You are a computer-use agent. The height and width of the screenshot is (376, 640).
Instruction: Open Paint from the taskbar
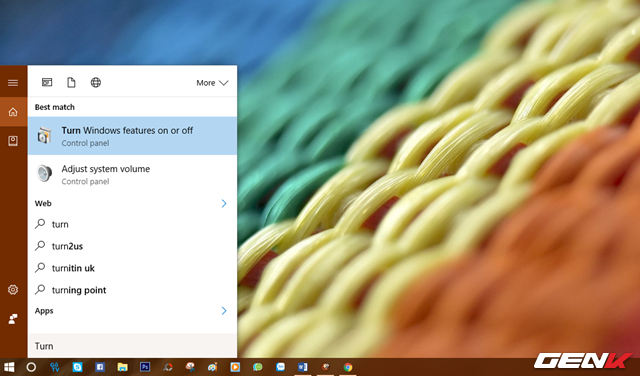click(213, 367)
